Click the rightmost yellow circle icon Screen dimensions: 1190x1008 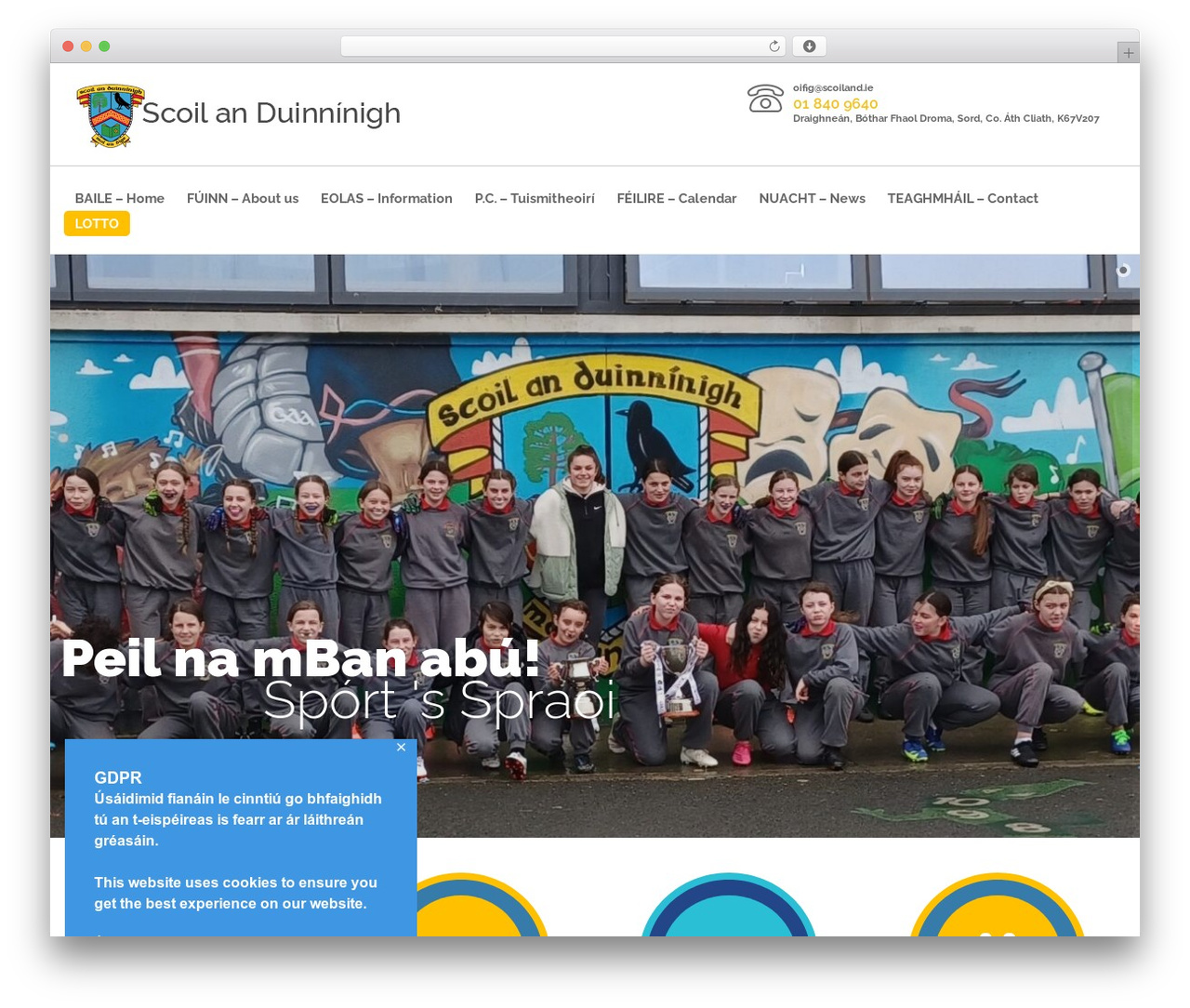pyautogui.click(x=997, y=905)
